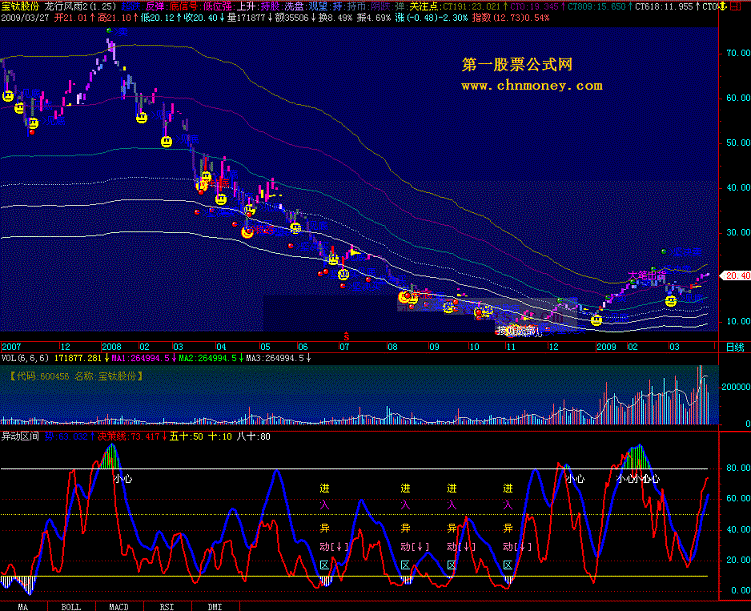Click the 代码:600456 名称:宝钛股份 label

pos(76,376)
